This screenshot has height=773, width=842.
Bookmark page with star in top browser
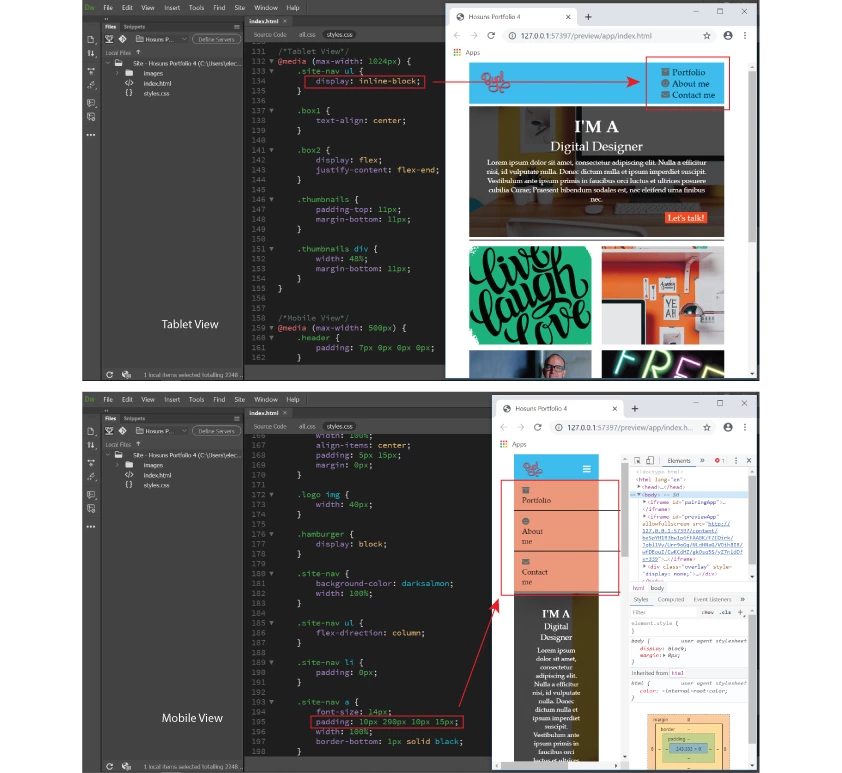click(x=707, y=35)
